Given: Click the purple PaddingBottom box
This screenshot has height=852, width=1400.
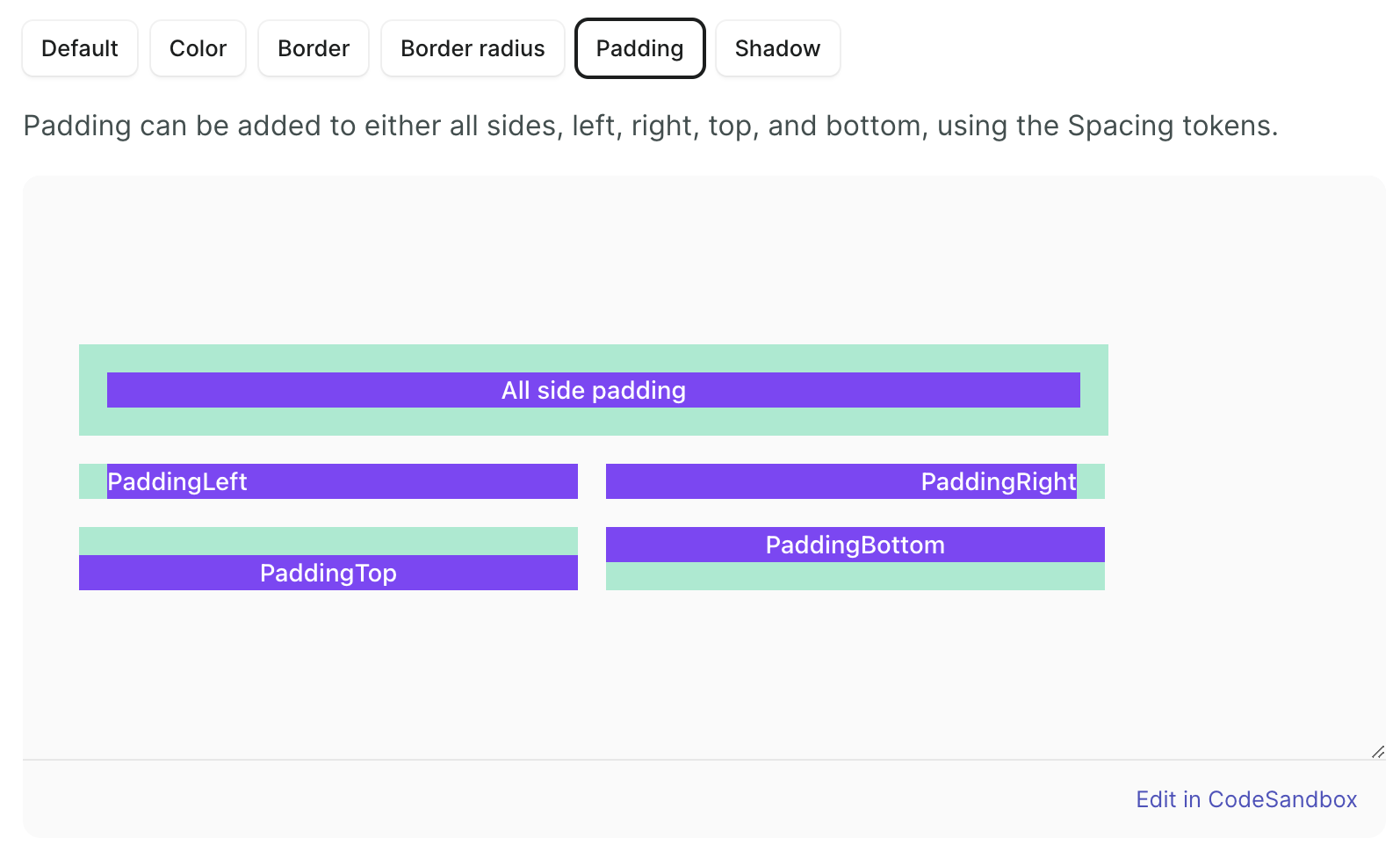Looking at the screenshot, I should [855, 545].
